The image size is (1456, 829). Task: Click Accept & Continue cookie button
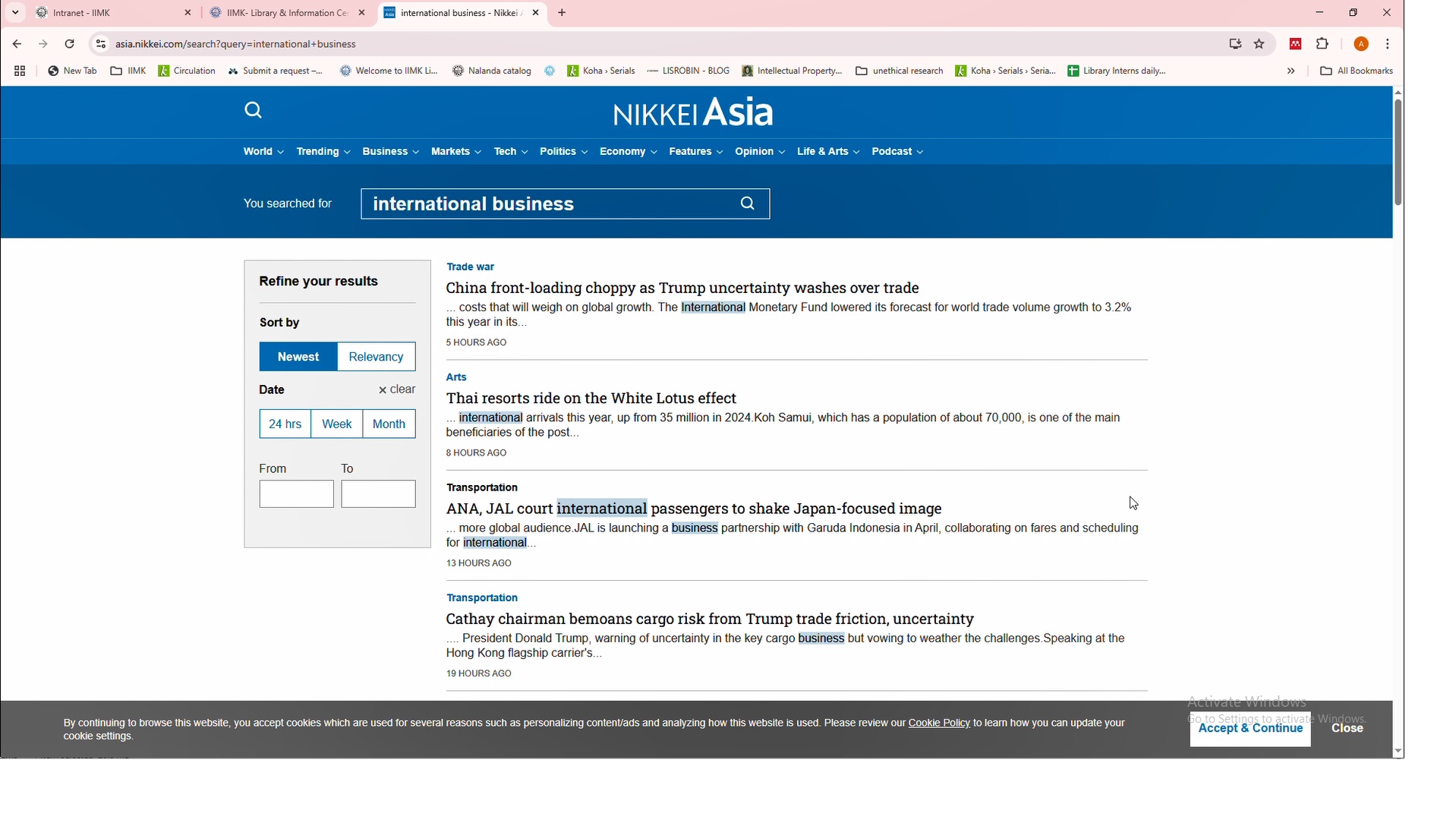[1250, 730]
